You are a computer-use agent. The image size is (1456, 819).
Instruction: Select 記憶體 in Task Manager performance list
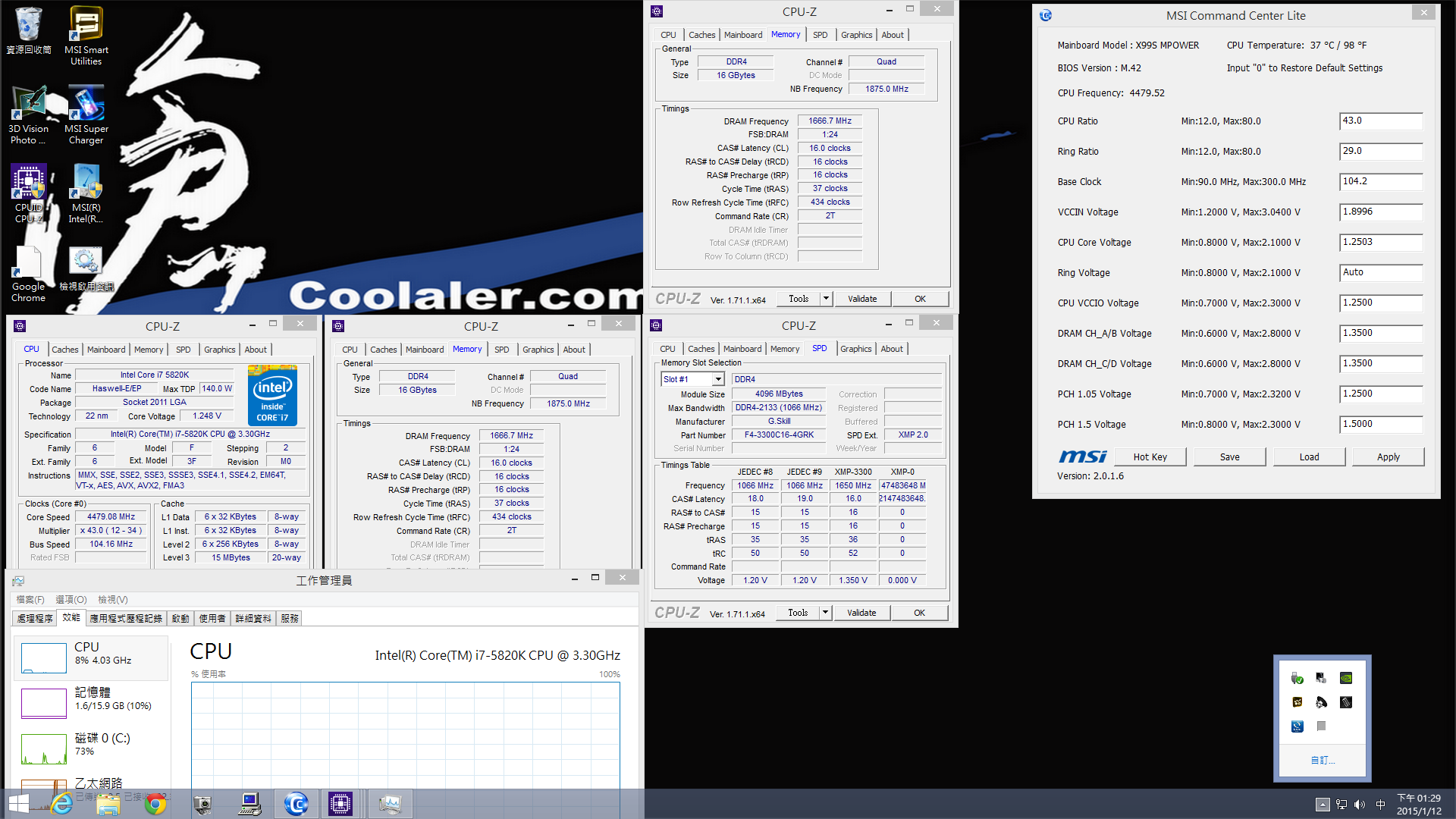click(x=91, y=702)
